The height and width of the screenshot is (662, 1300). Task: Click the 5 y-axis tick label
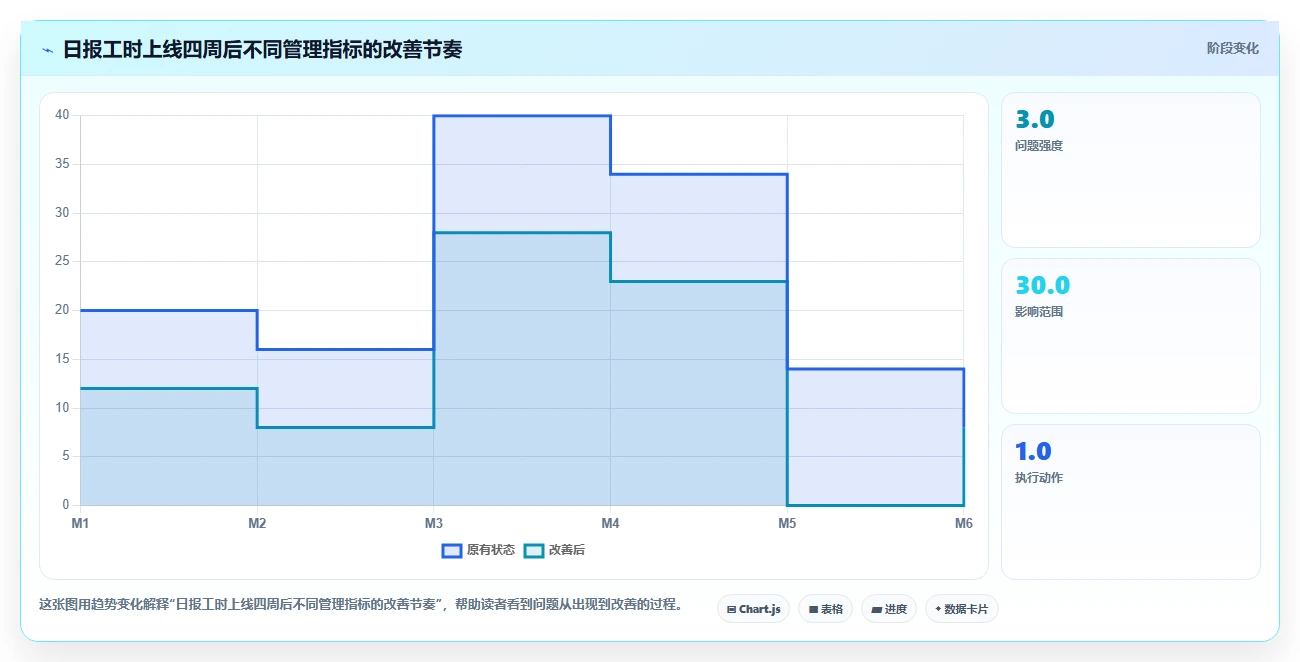click(x=65, y=456)
